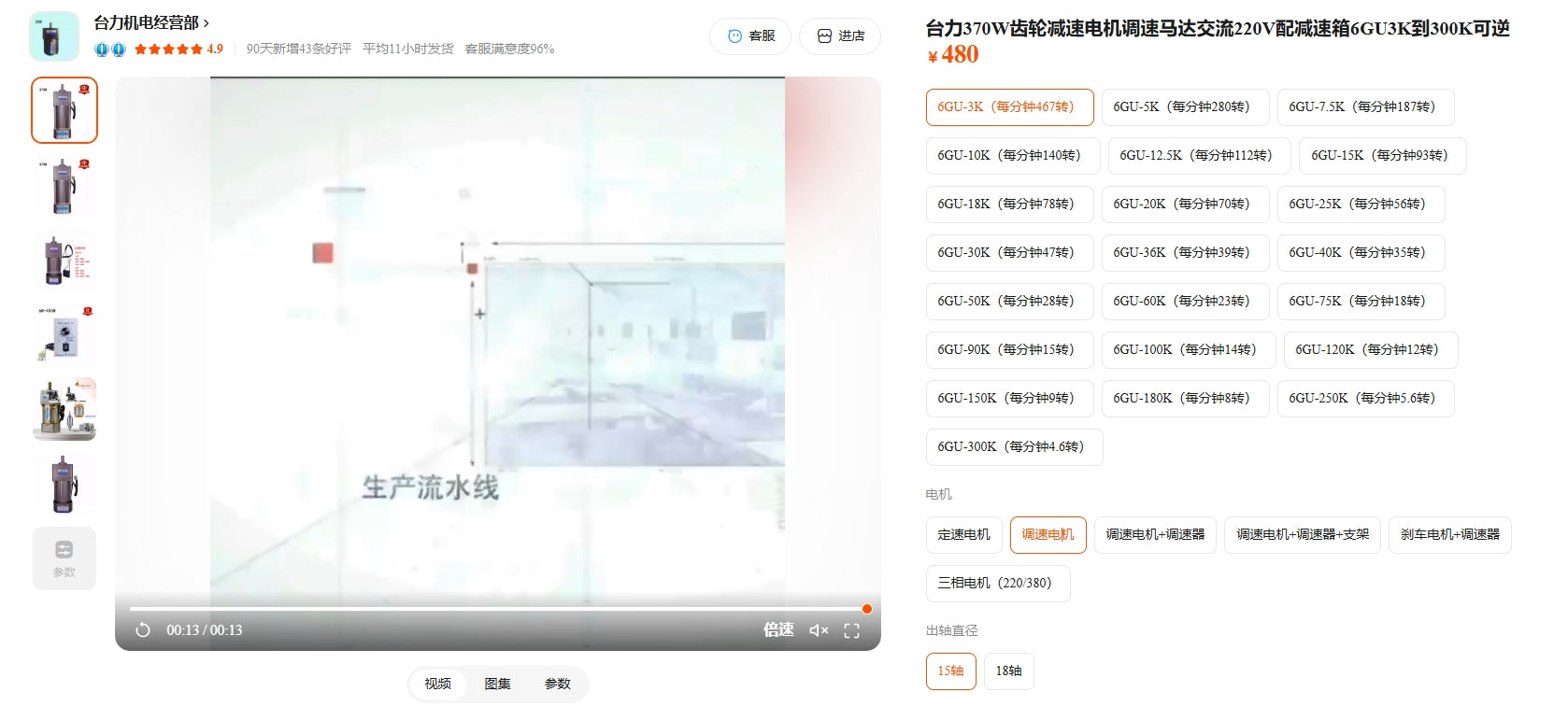
Task: Select 定速电机 motor type
Action: point(964,535)
